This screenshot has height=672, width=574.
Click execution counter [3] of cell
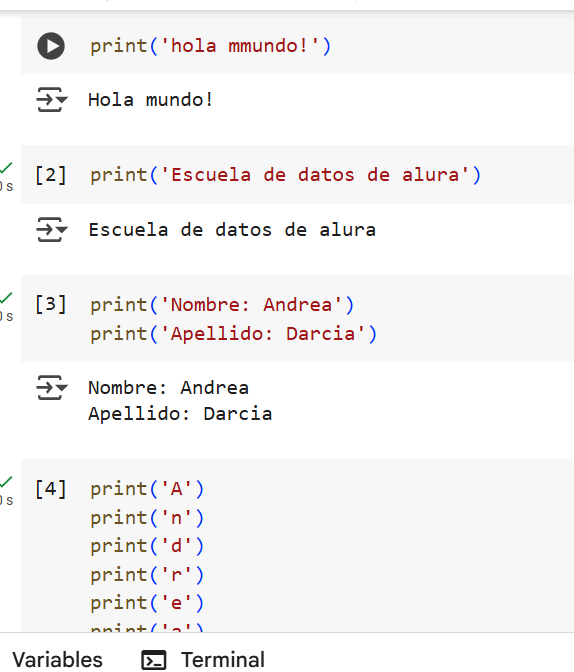pos(51,304)
